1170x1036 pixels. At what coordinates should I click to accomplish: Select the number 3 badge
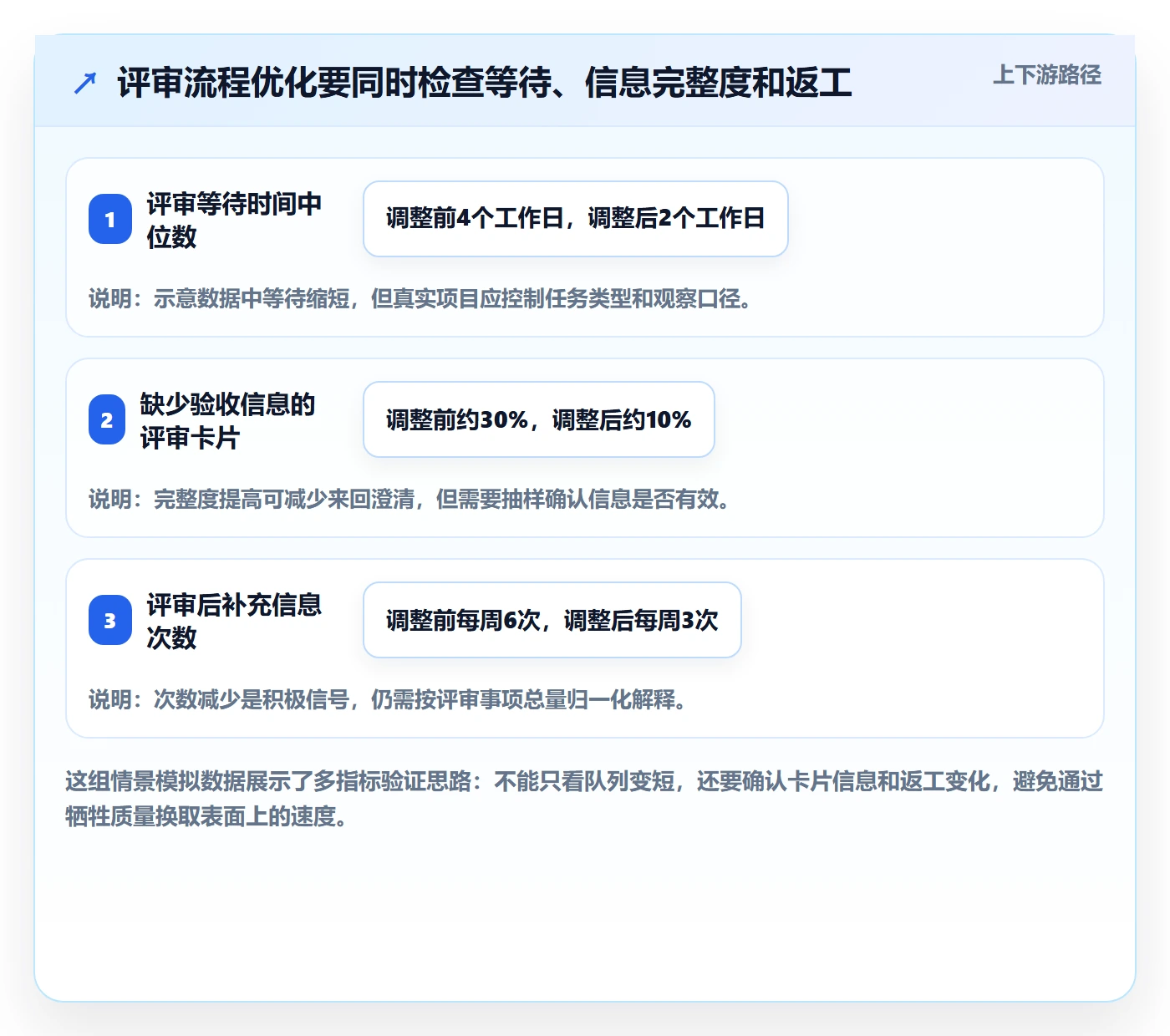click(x=110, y=620)
